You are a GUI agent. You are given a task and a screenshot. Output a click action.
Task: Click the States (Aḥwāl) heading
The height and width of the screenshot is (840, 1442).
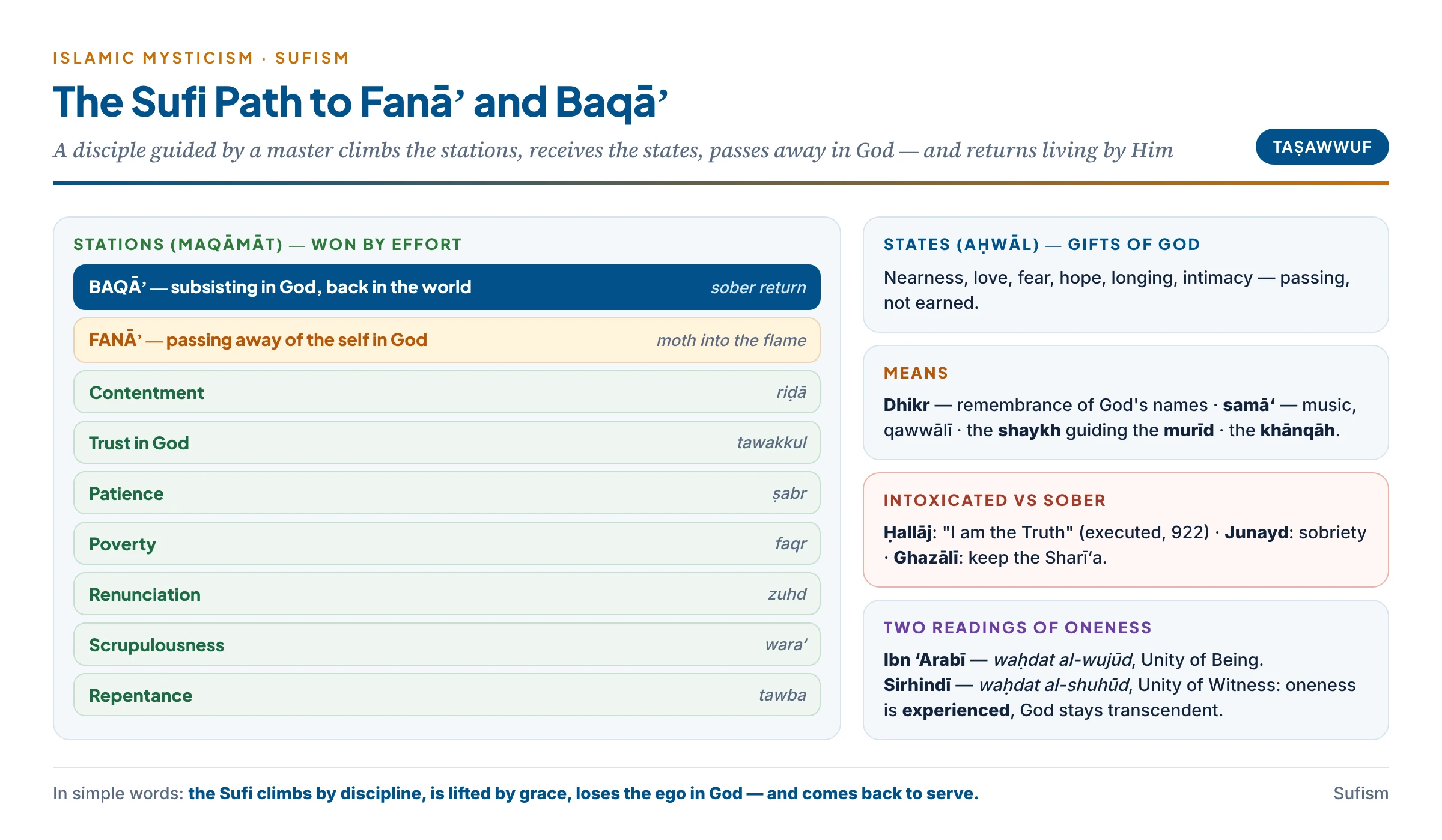coord(1042,245)
